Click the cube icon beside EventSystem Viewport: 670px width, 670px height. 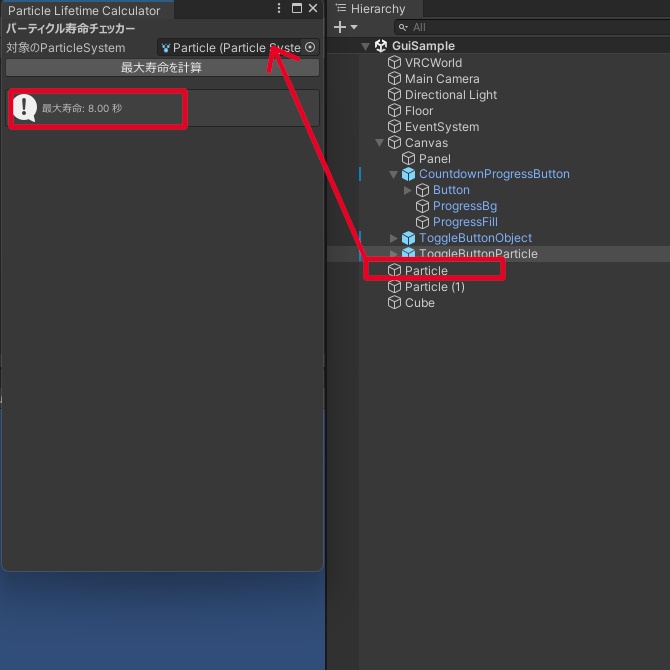click(394, 126)
